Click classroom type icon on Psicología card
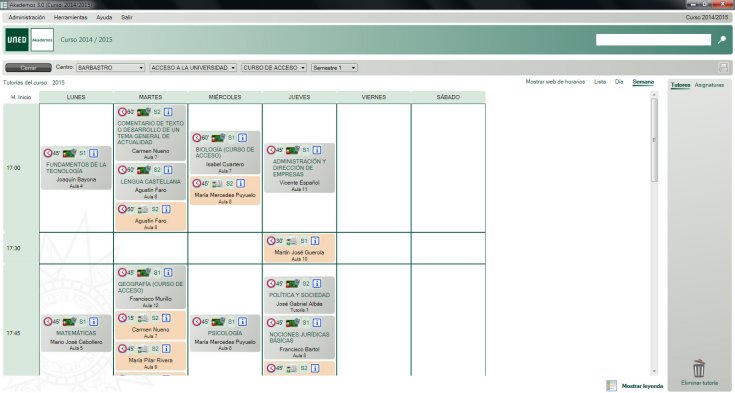735x393 pixels. [218, 322]
